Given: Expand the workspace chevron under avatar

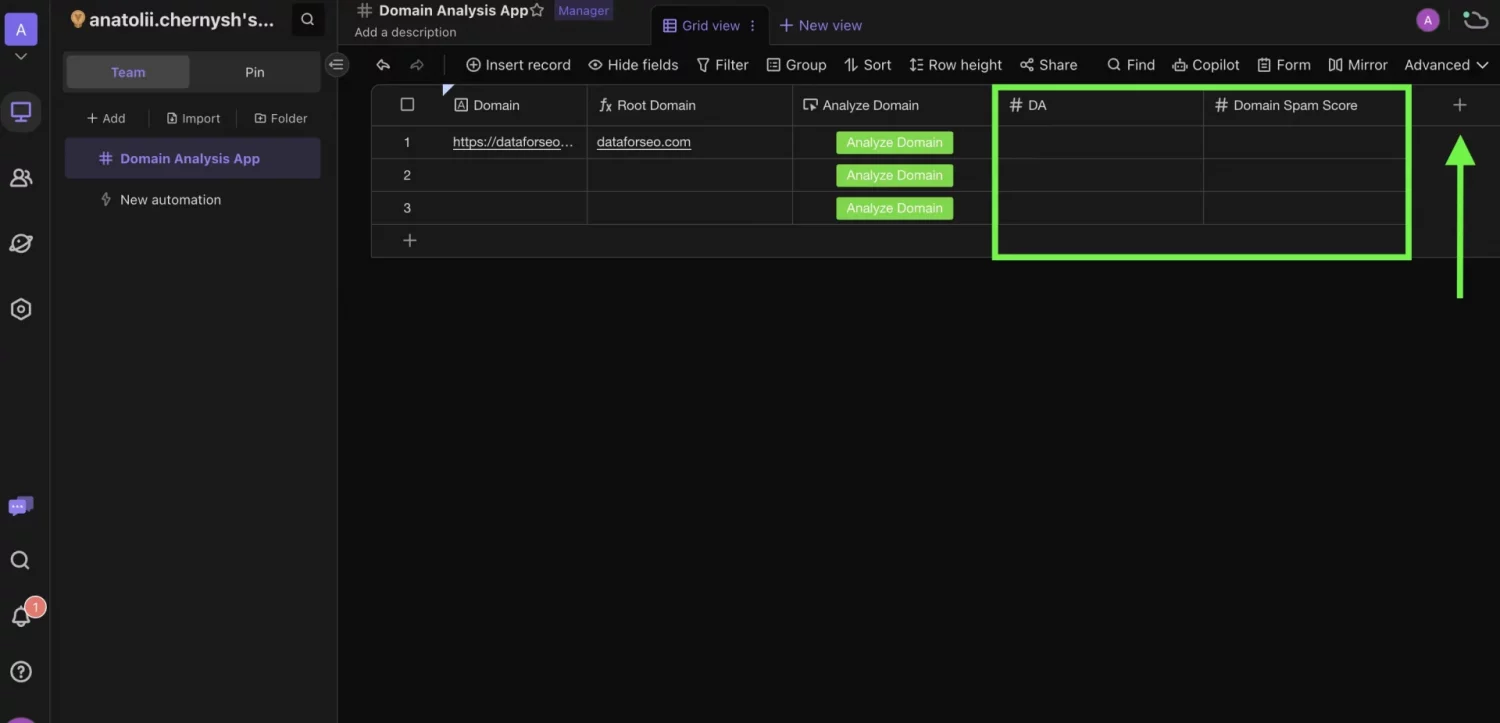Looking at the screenshot, I should 21,57.
